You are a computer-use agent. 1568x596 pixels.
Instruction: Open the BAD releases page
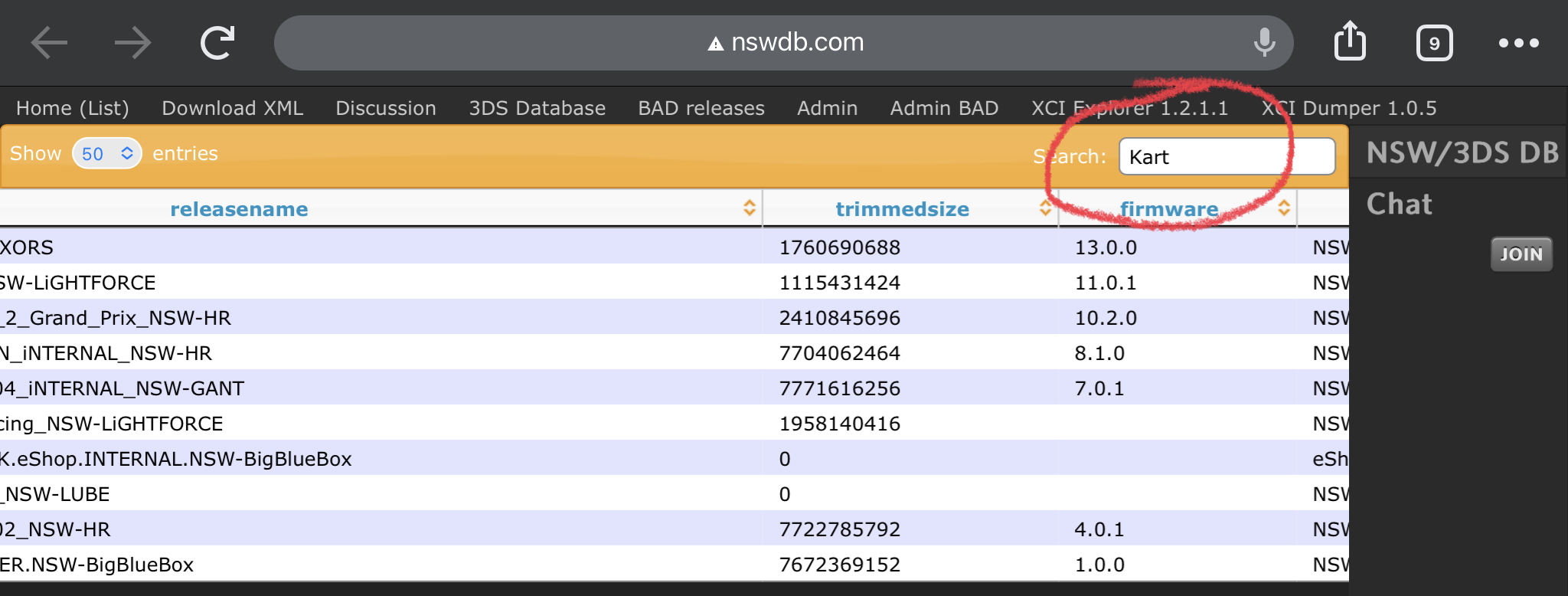(701, 108)
